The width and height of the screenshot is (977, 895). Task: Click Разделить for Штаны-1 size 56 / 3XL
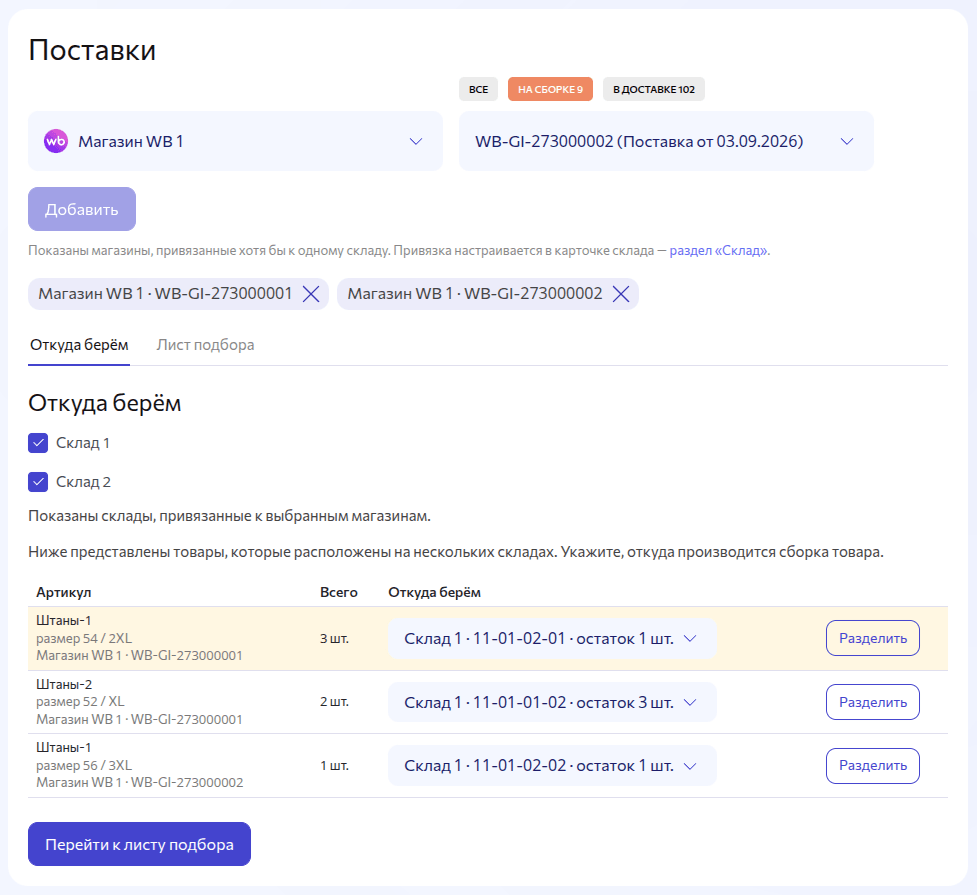pos(872,765)
